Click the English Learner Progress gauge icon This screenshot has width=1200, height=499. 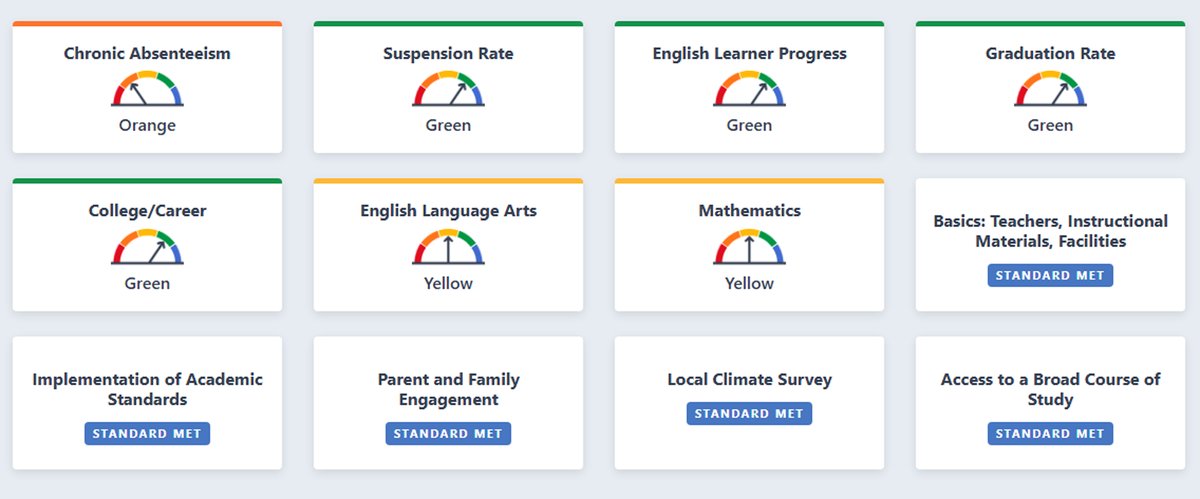tap(749, 89)
